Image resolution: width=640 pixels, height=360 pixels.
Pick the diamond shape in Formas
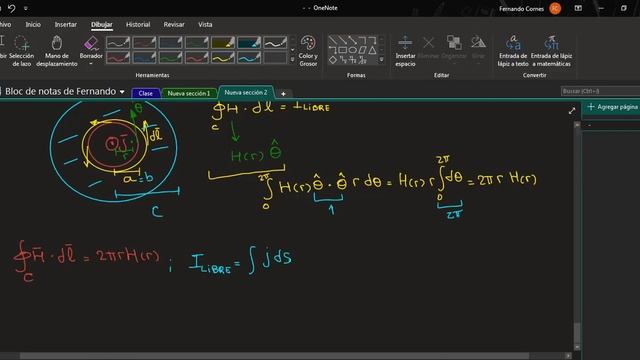click(333, 60)
